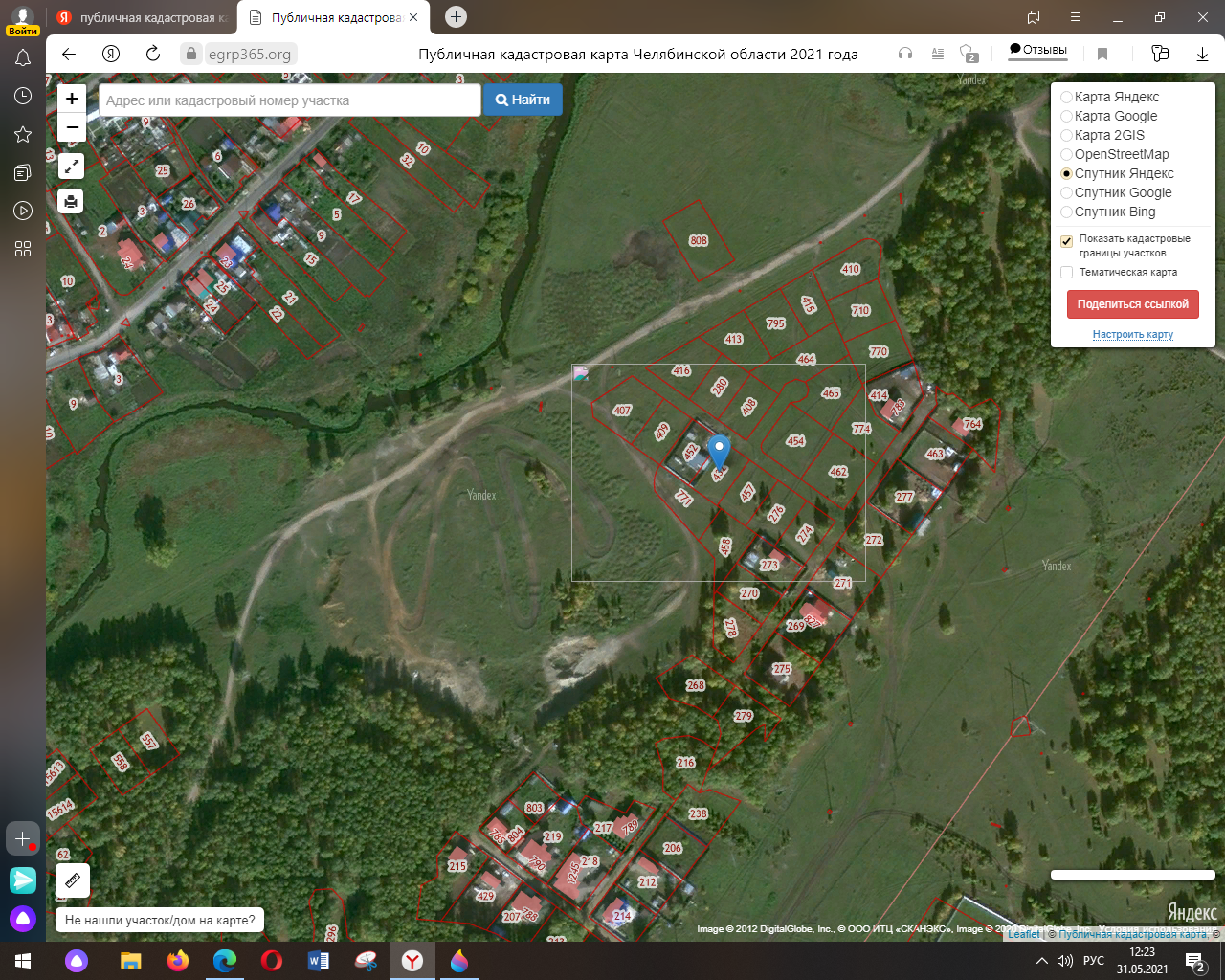Open a new browser tab

457,16
